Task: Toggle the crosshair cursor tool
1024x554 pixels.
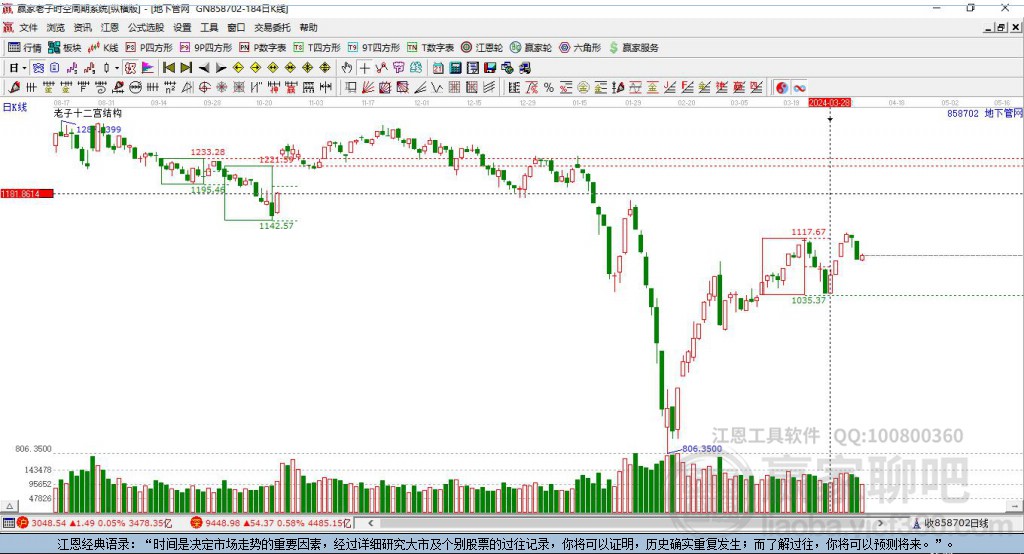Action: tap(364, 68)
